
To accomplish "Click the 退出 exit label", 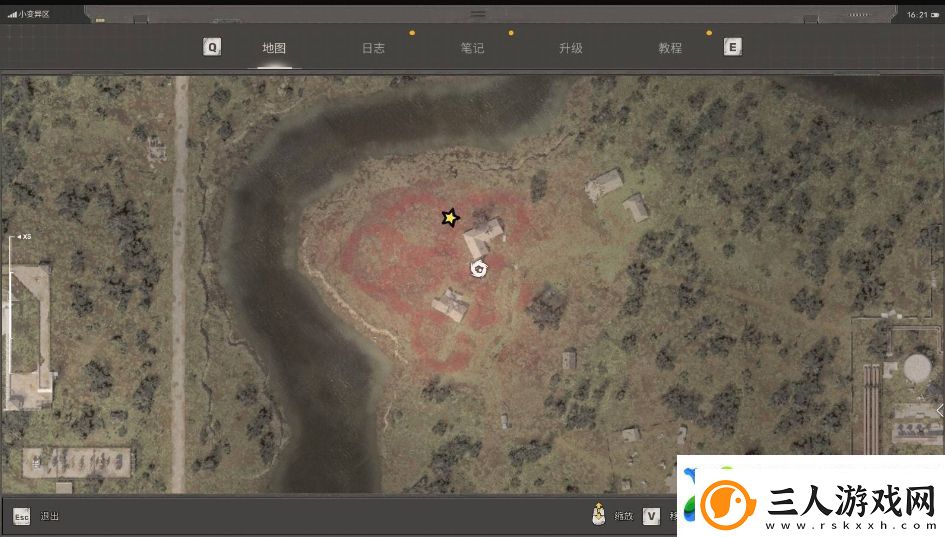I will click(x=49, y=517).
